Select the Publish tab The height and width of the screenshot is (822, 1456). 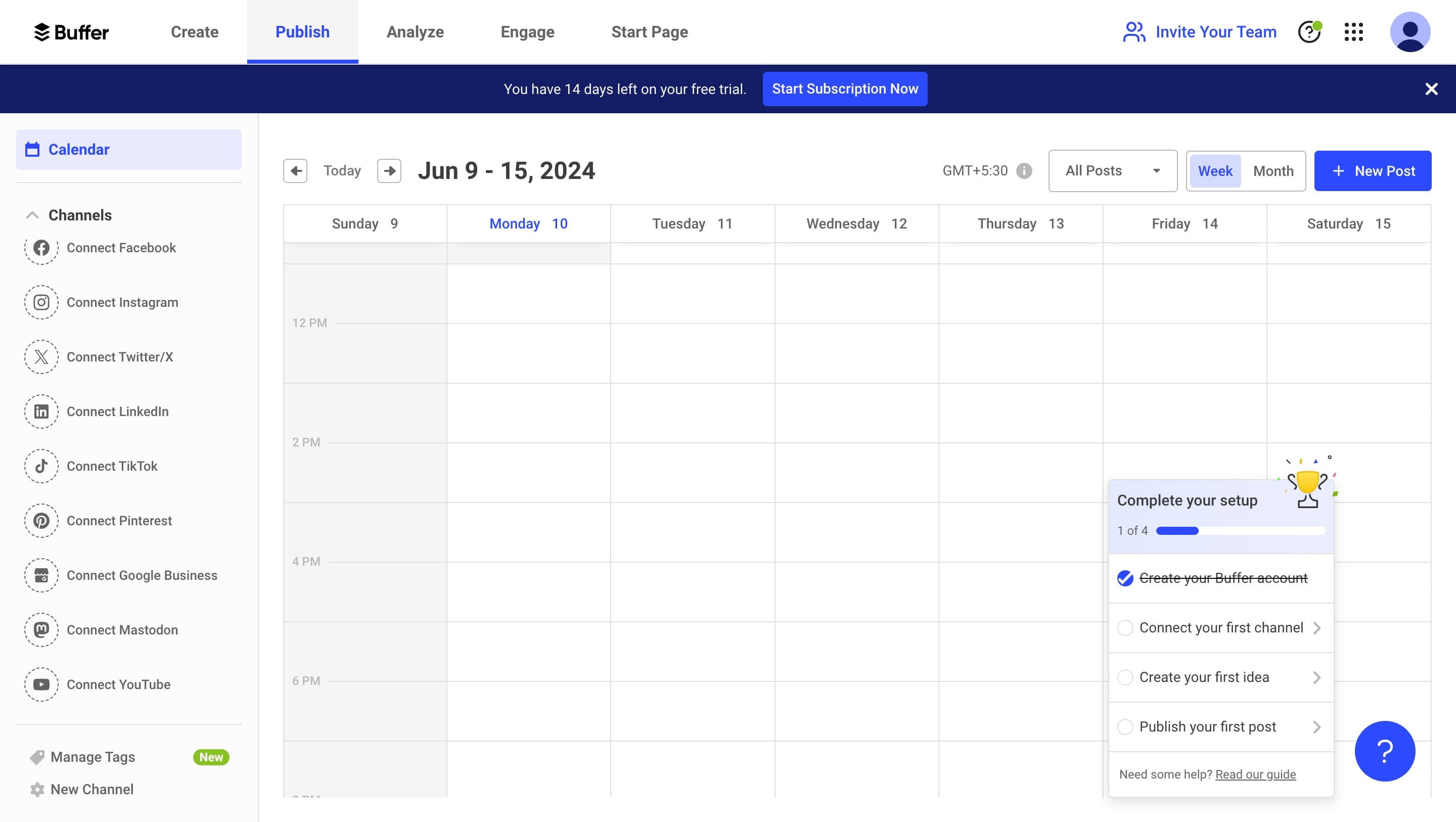[302, 32]
